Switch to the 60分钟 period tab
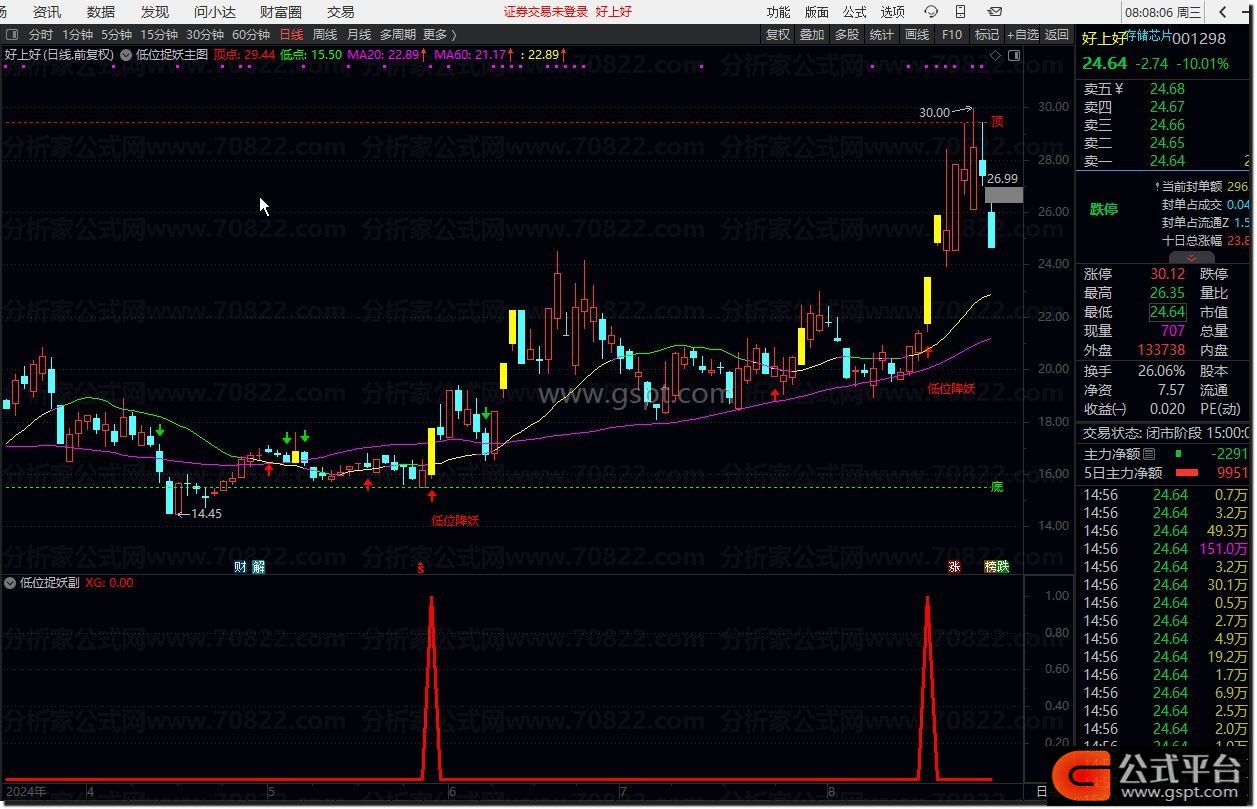This screenshot has height=809, width=1257. (251, 34)
